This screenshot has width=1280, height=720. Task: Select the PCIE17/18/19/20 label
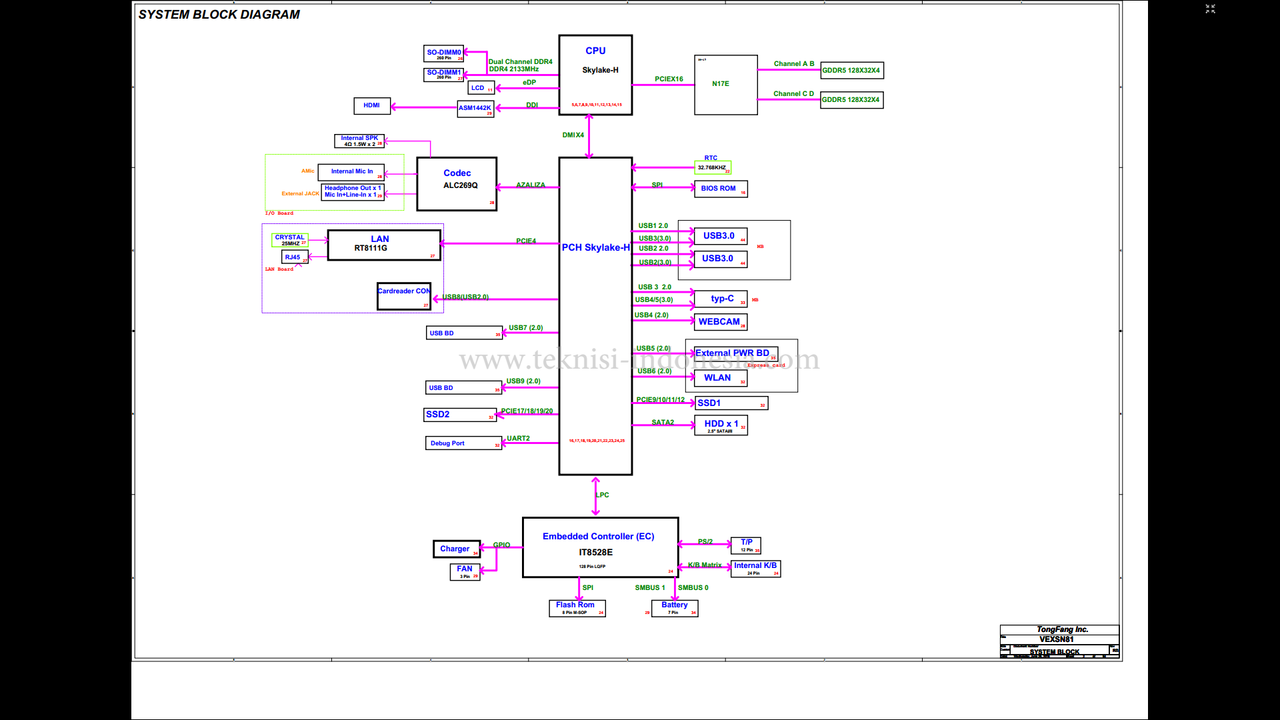527,411
